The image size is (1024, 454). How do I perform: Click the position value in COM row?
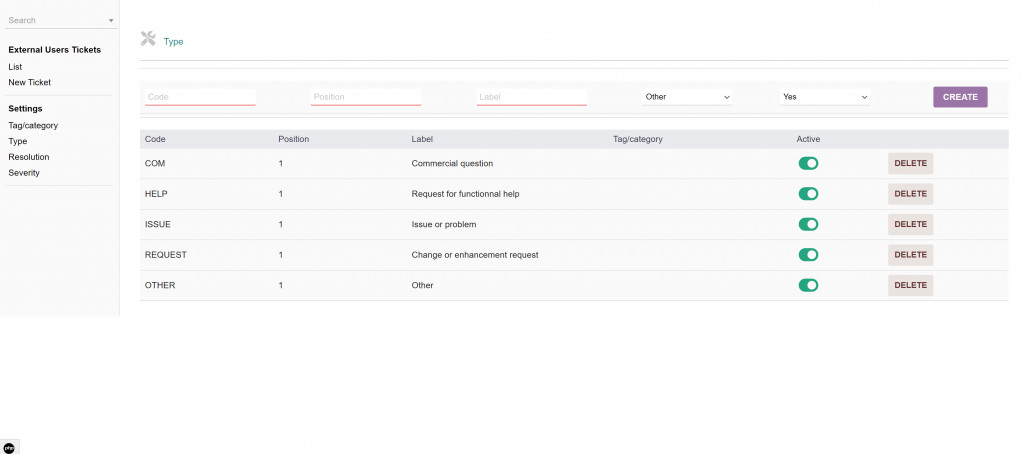(281, 163)
